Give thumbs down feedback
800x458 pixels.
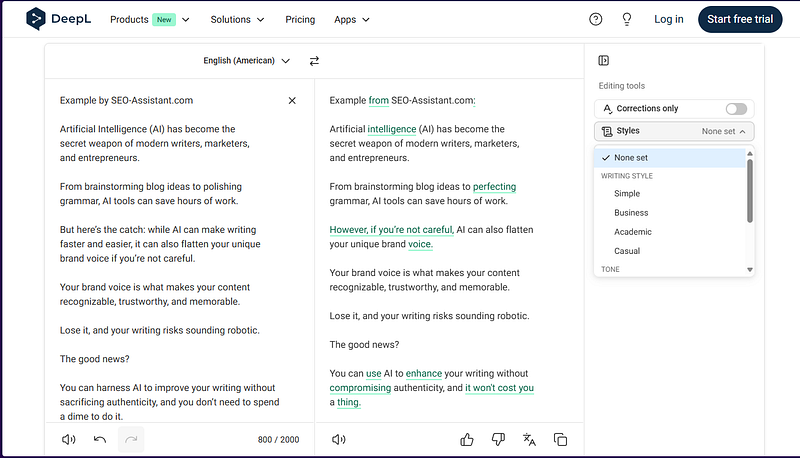pos(498,439)
